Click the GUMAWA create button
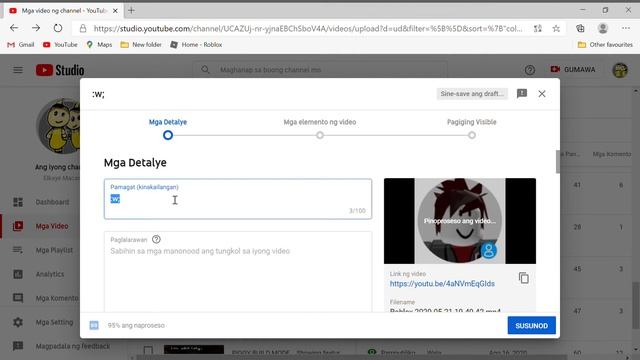 coord(573,70)
